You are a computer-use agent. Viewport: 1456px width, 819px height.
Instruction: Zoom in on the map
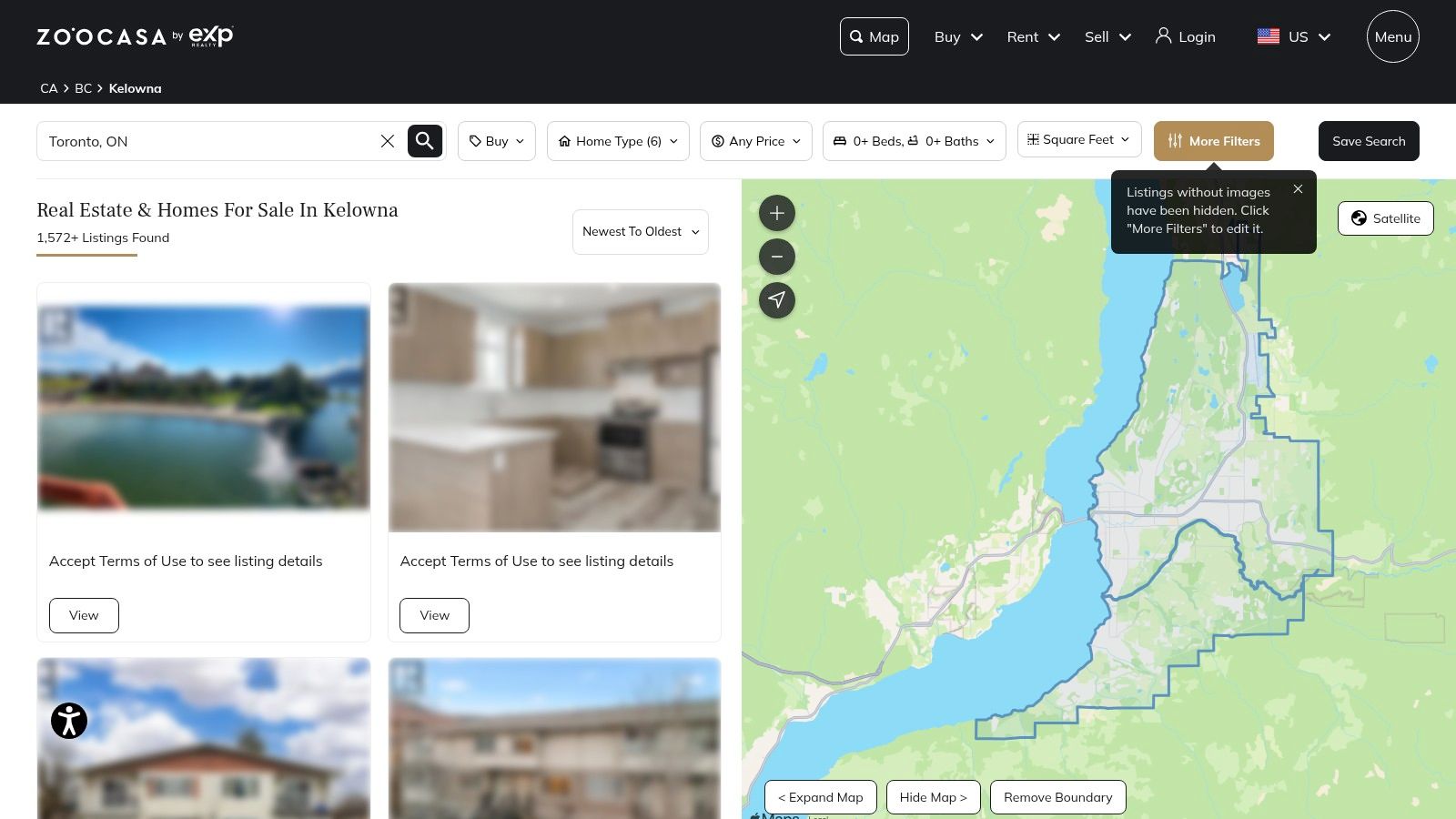point(777,213)
